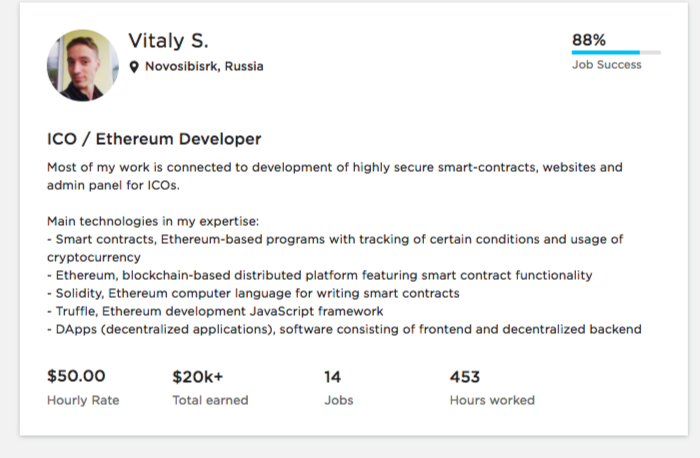Click the name Vitaly S.
700x458 pixels.
168,40
